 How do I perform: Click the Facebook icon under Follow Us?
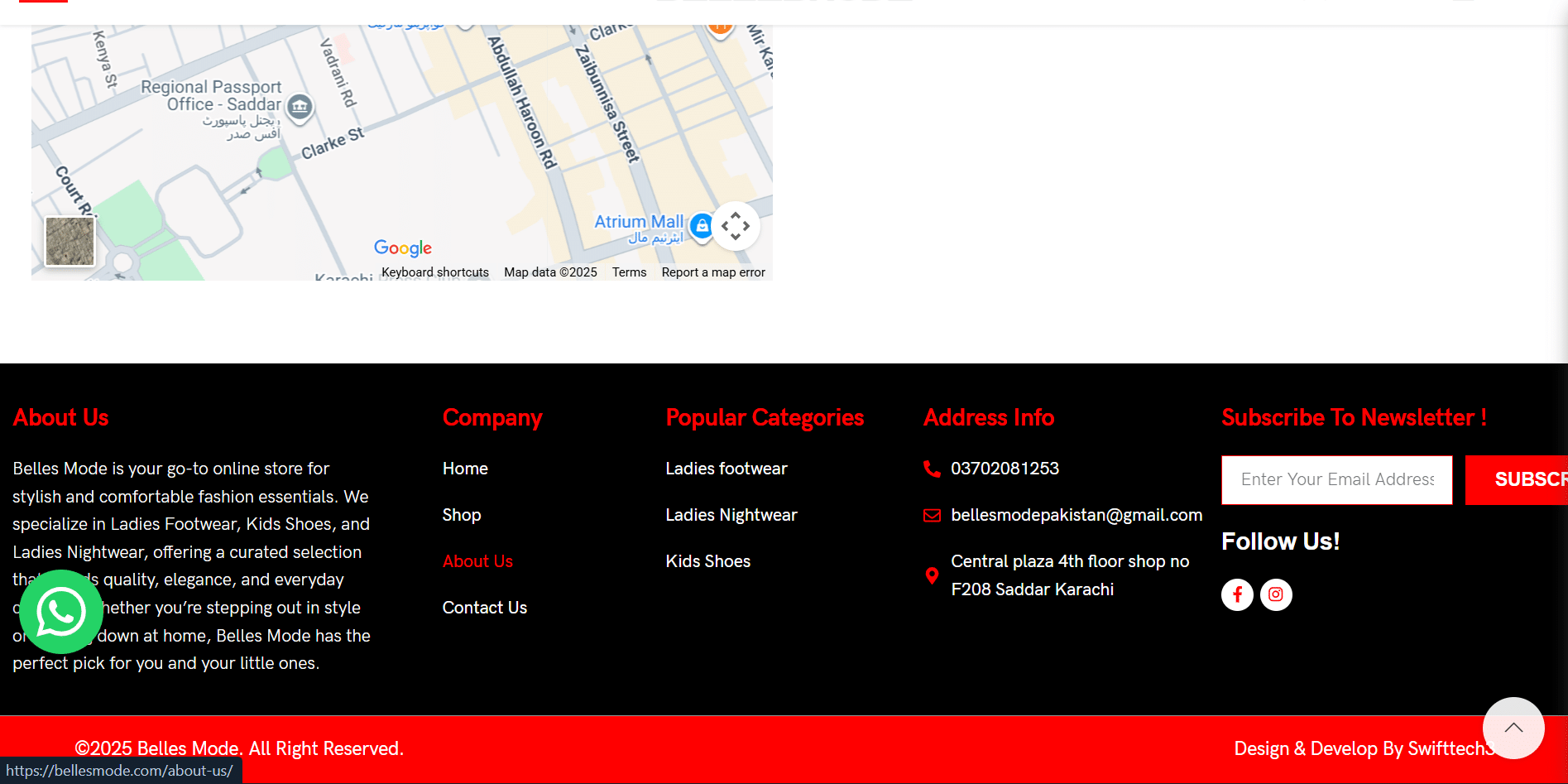click(x=1237, y=594)
